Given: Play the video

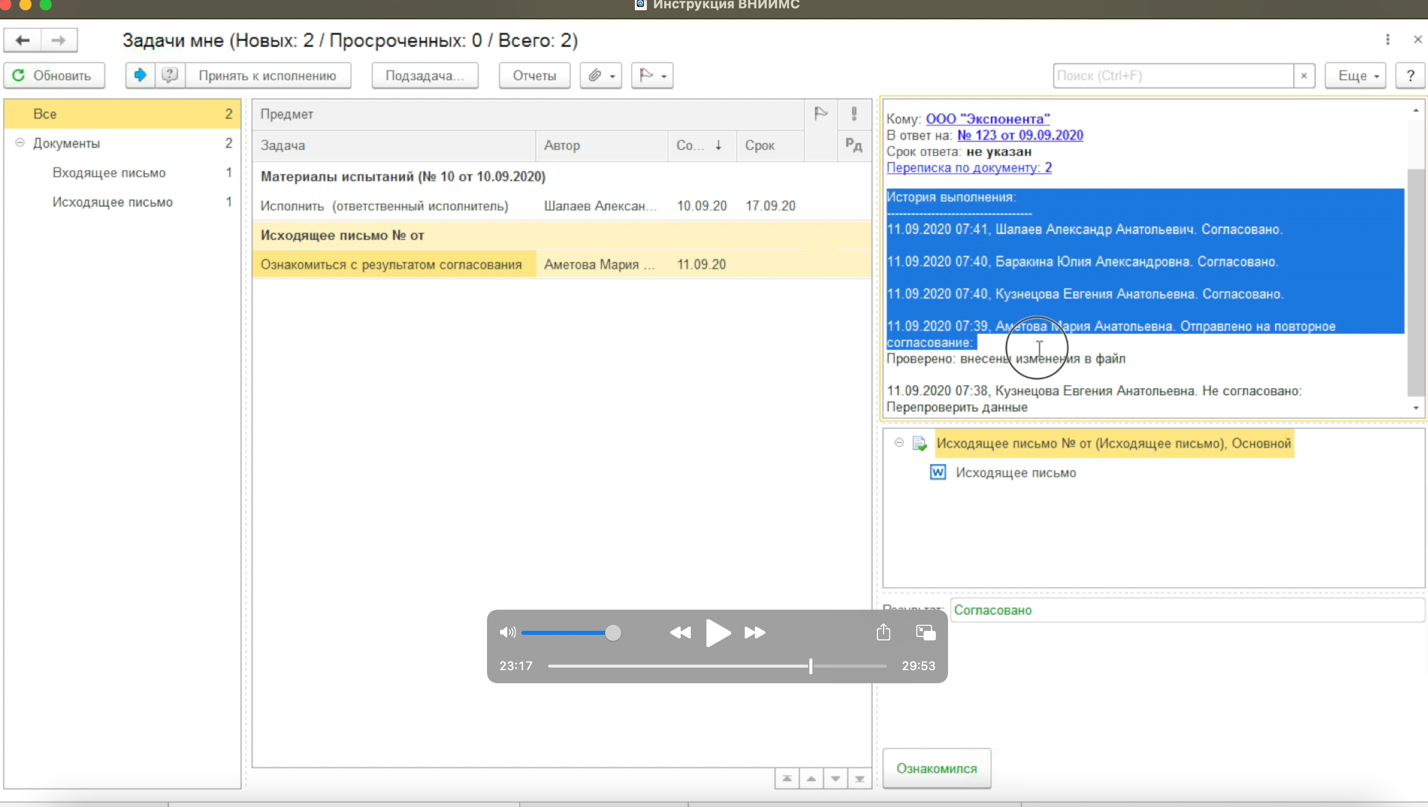Looking at the screenshot, I should (718, 633).
